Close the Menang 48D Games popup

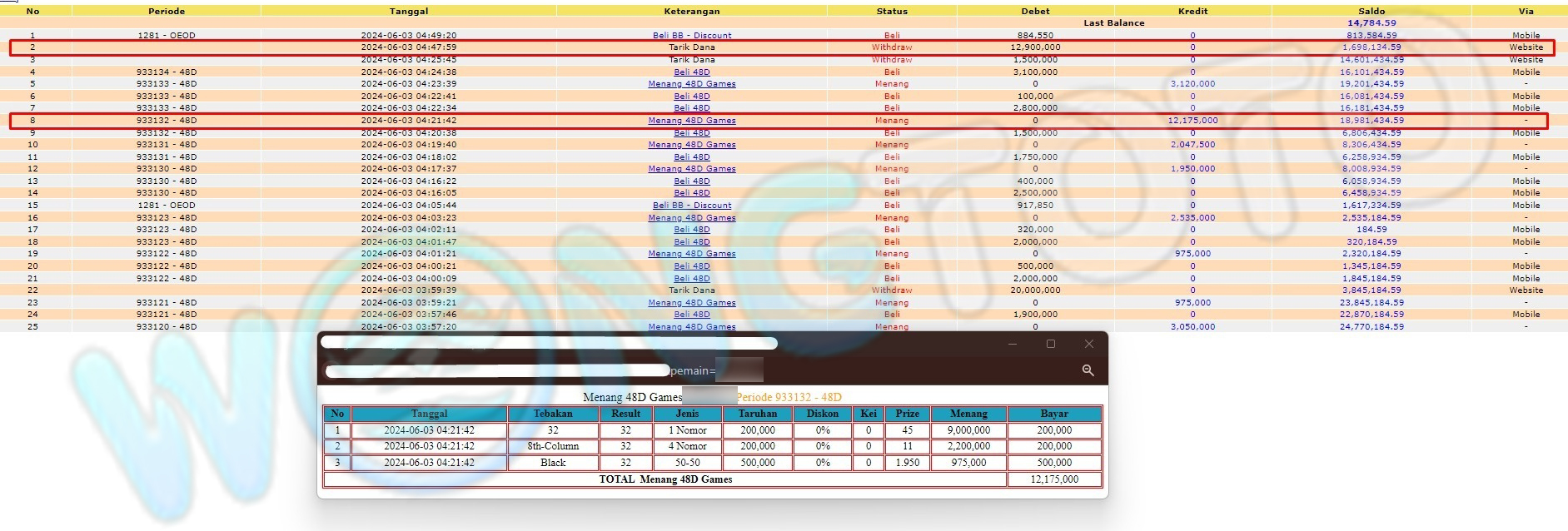click(x=1088, y=344)
